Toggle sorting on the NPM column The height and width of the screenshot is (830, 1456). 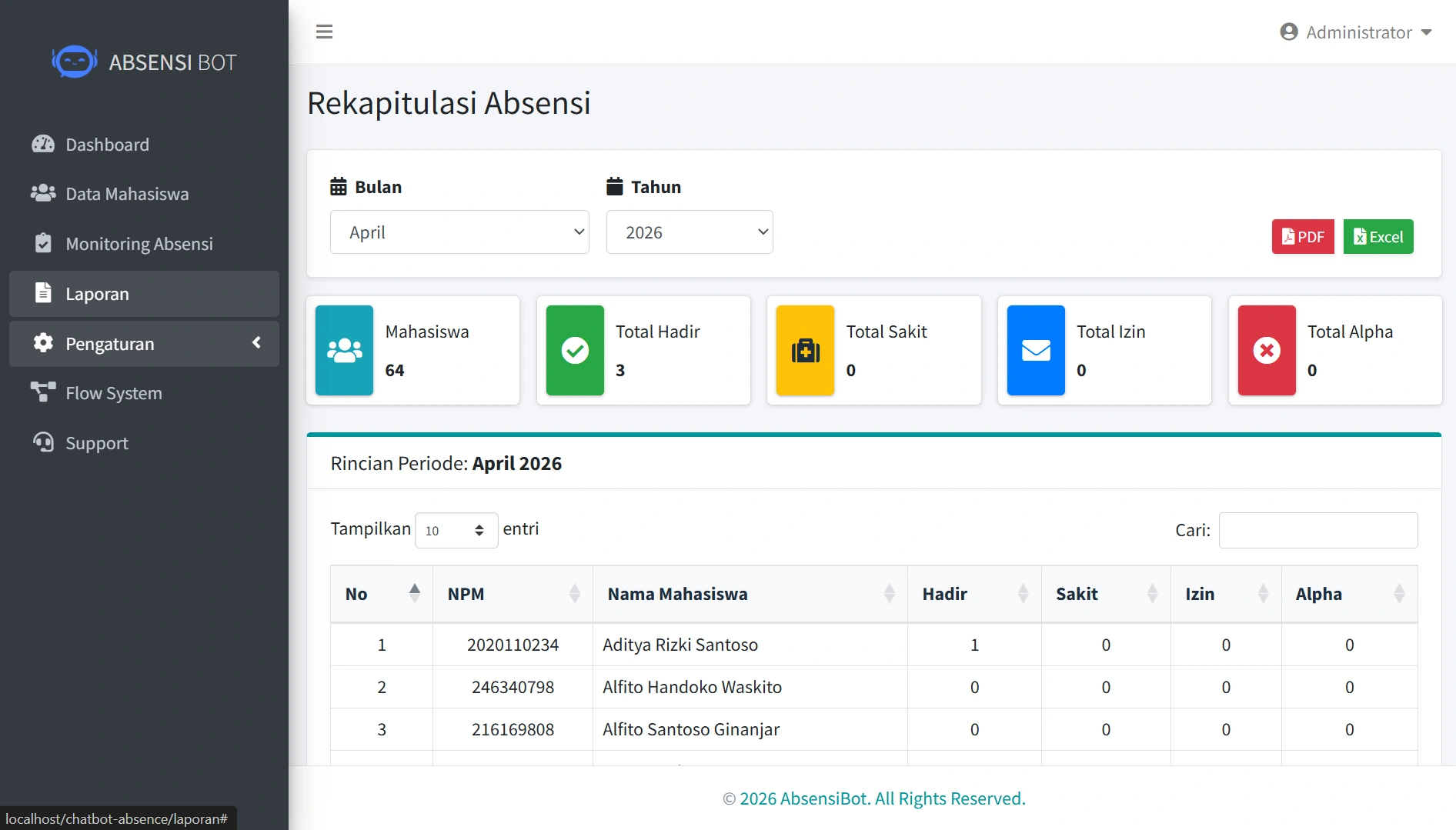click(x=513, y=594)
